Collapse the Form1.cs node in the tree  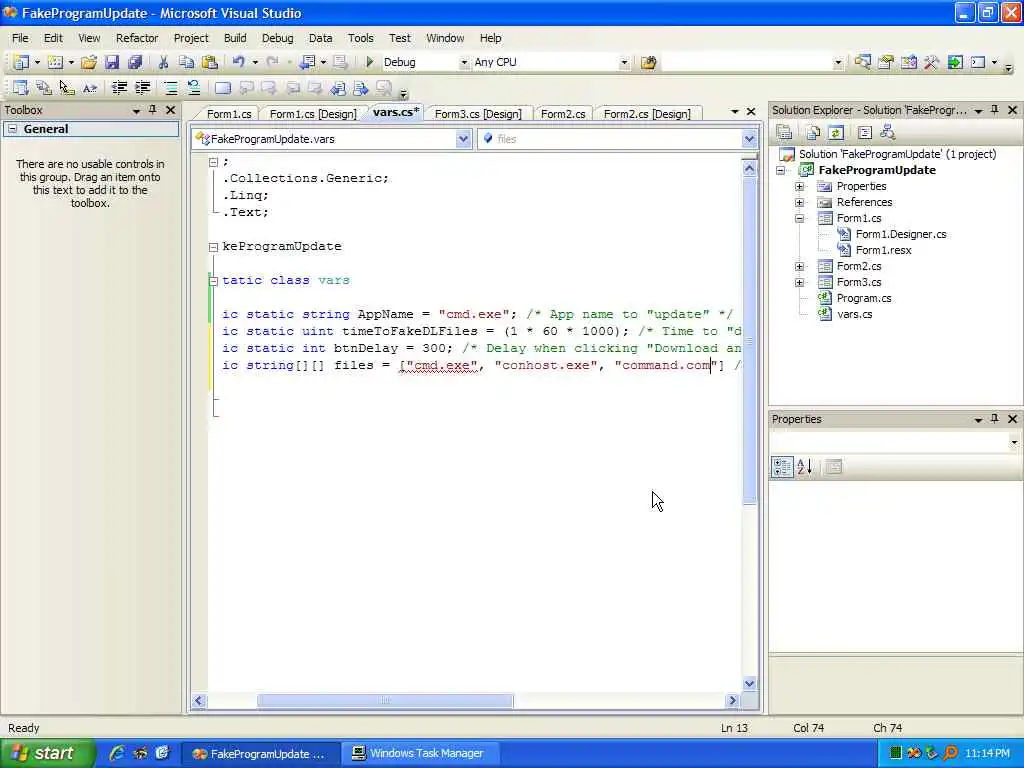click(x=799, y=218)
